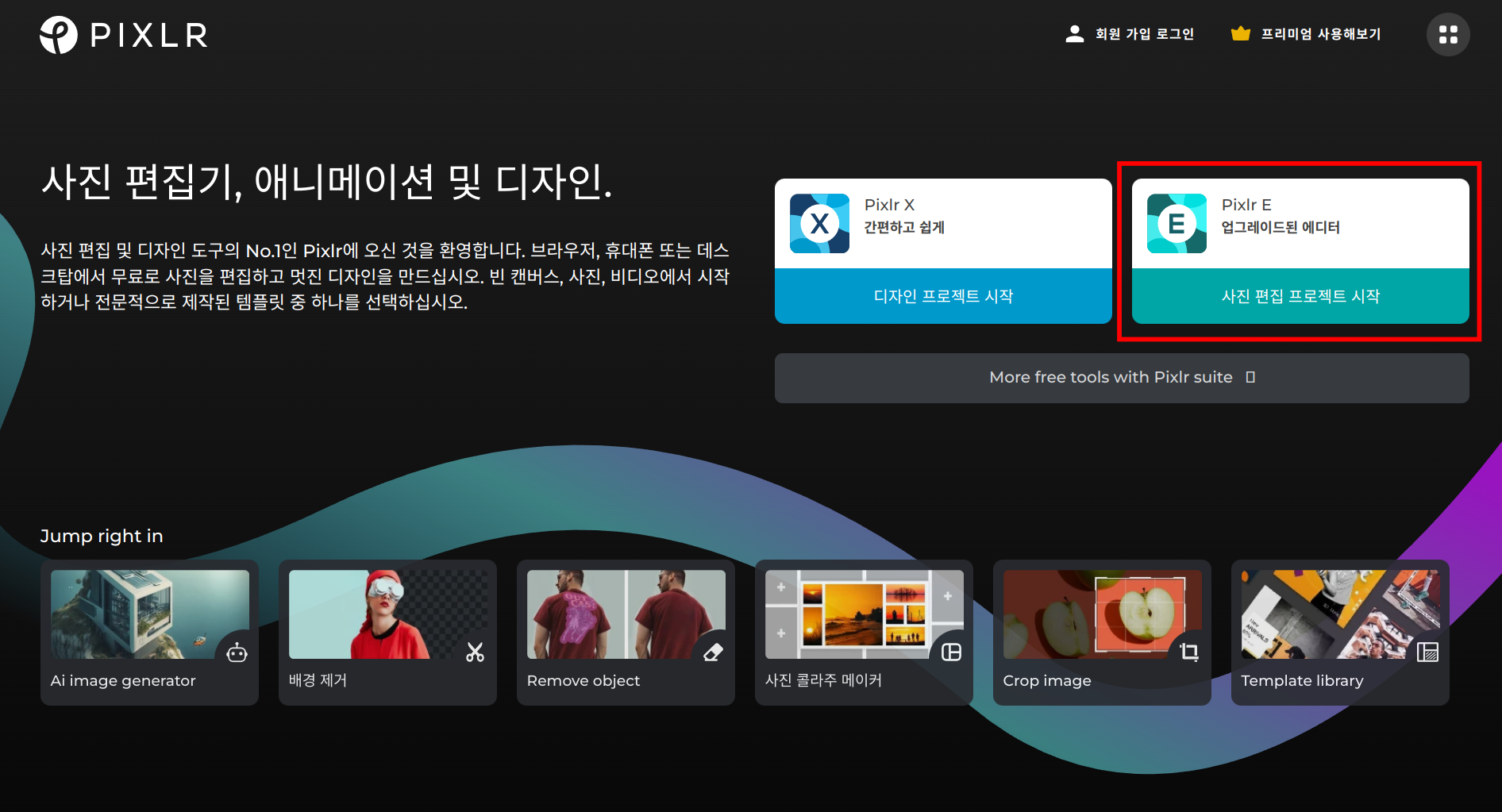
Task: Expand More free tools with Pixlr suite
Action: click(x=1122, y=378)
